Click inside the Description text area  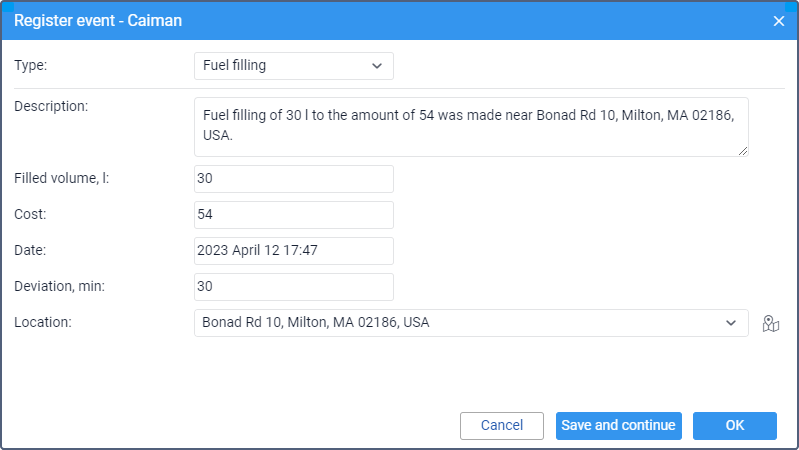[471, 127]
